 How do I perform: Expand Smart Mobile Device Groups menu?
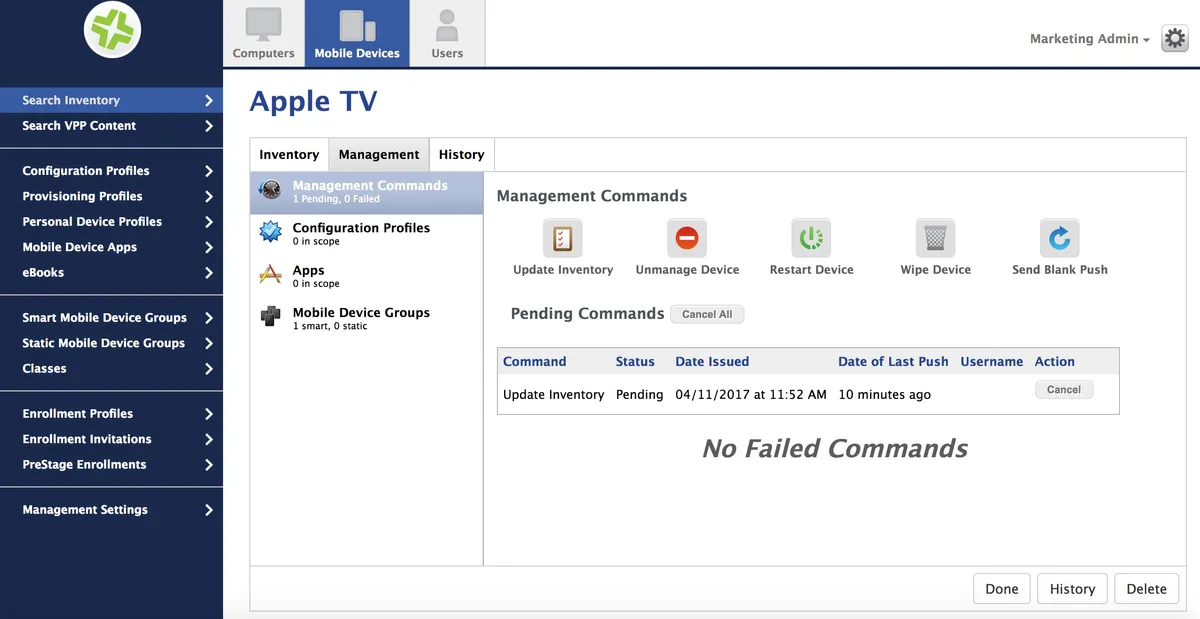tap(117, 318)
